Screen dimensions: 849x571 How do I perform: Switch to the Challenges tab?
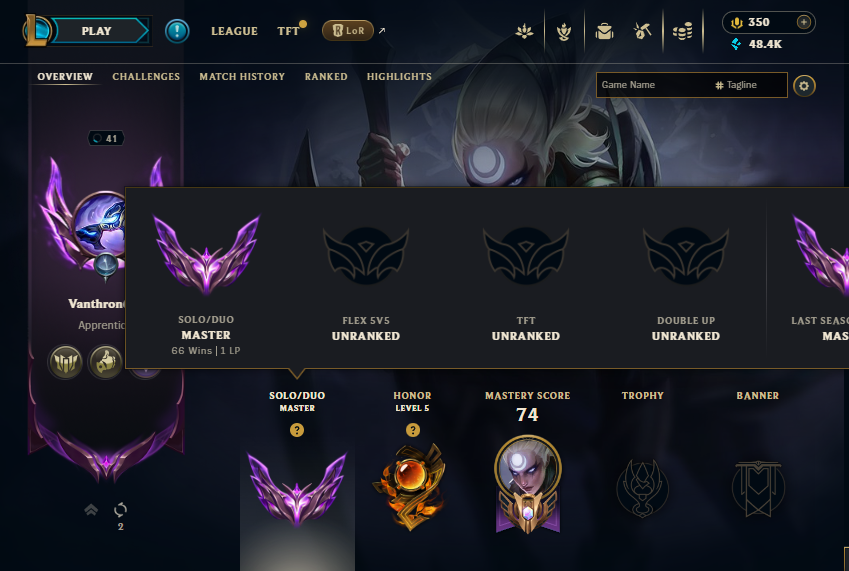coord(146,76)
